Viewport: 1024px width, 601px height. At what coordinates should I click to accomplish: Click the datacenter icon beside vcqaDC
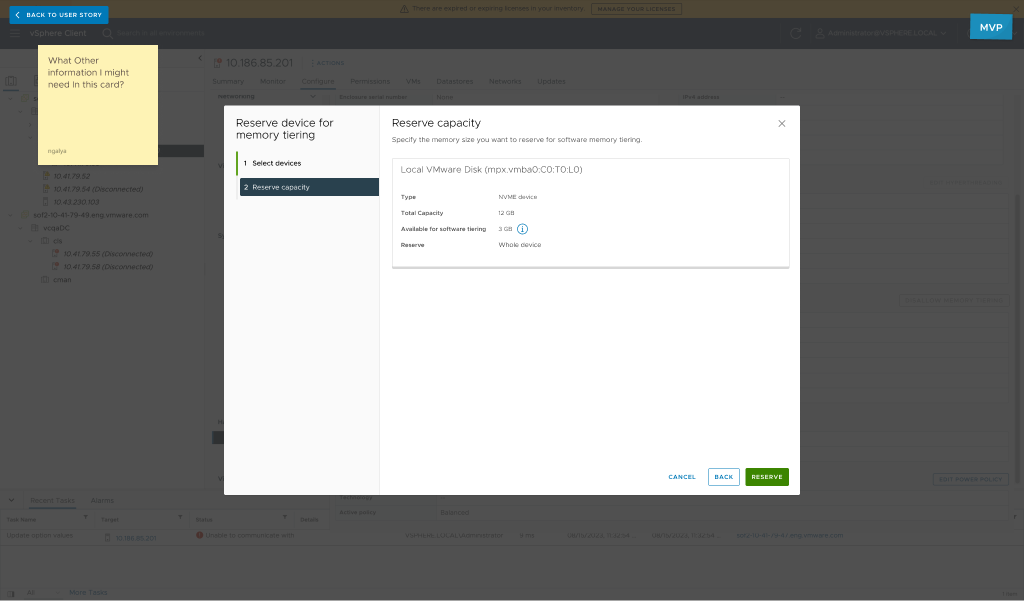[33, 228]
